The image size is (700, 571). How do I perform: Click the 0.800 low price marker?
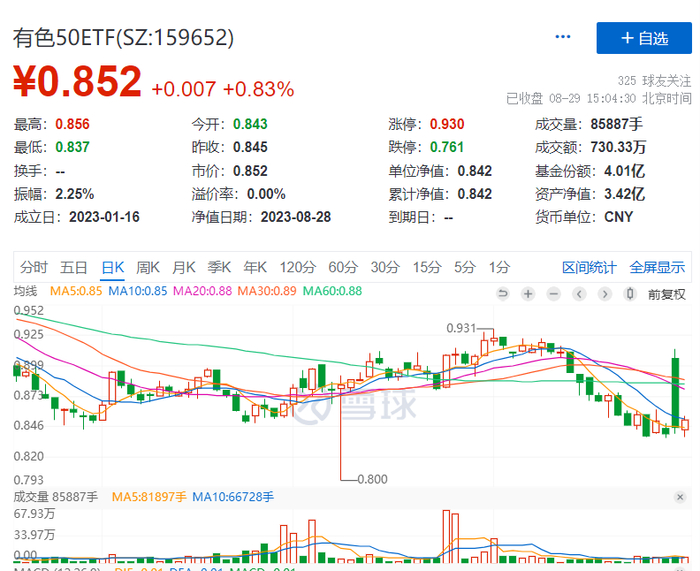372,479
